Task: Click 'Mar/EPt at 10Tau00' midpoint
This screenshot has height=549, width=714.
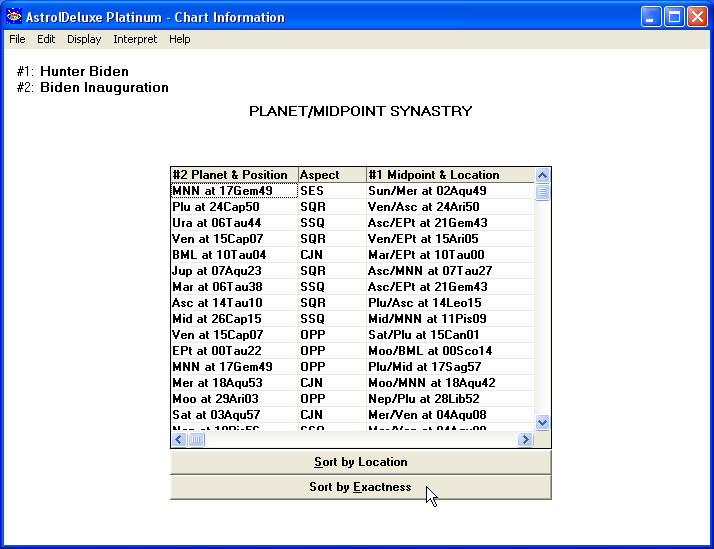Action: [451, 254]
